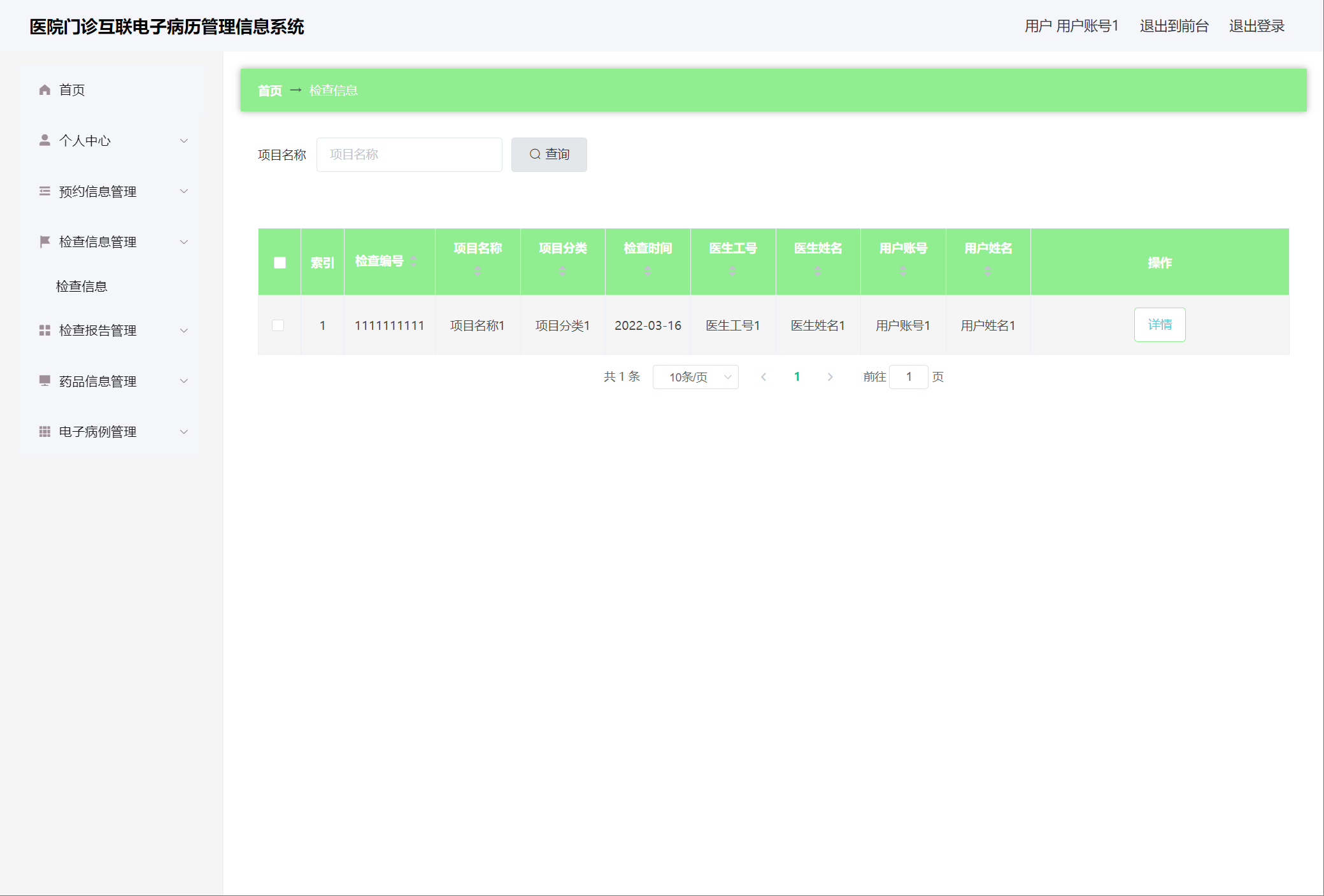Expand the 电子病例管理 chevron

pos(184,432)
